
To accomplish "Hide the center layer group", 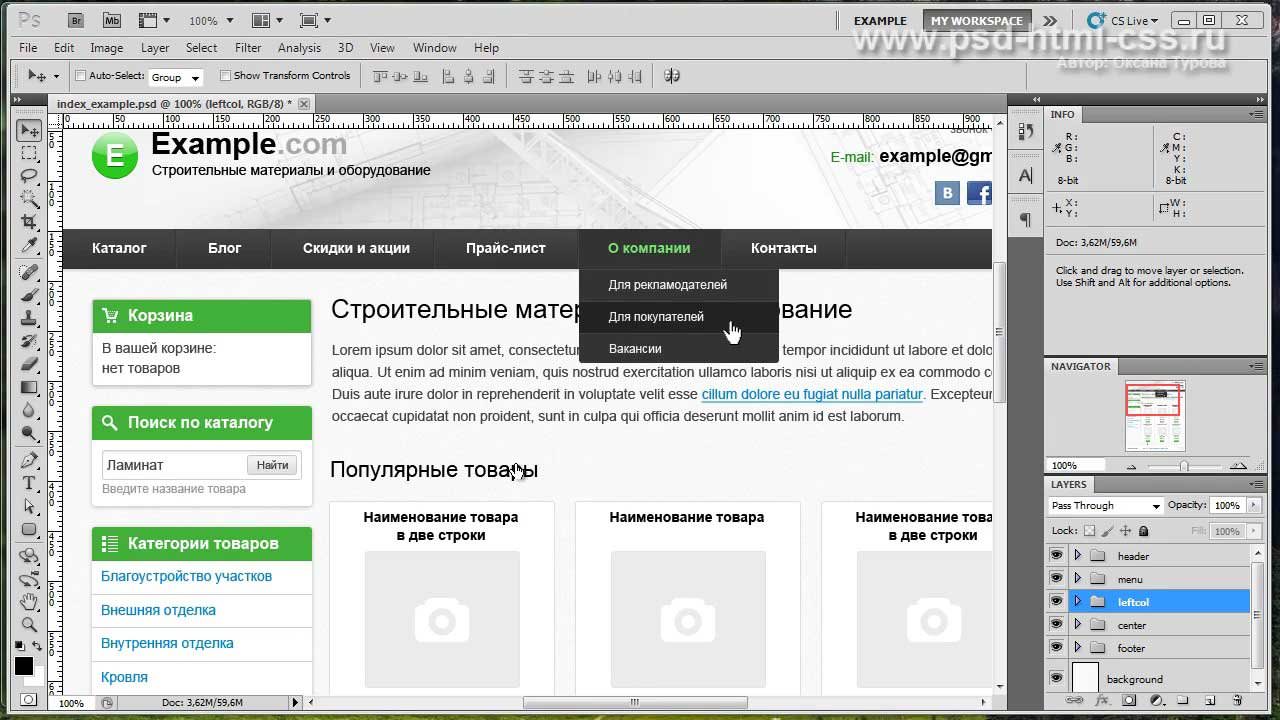I will [1056, 624].
